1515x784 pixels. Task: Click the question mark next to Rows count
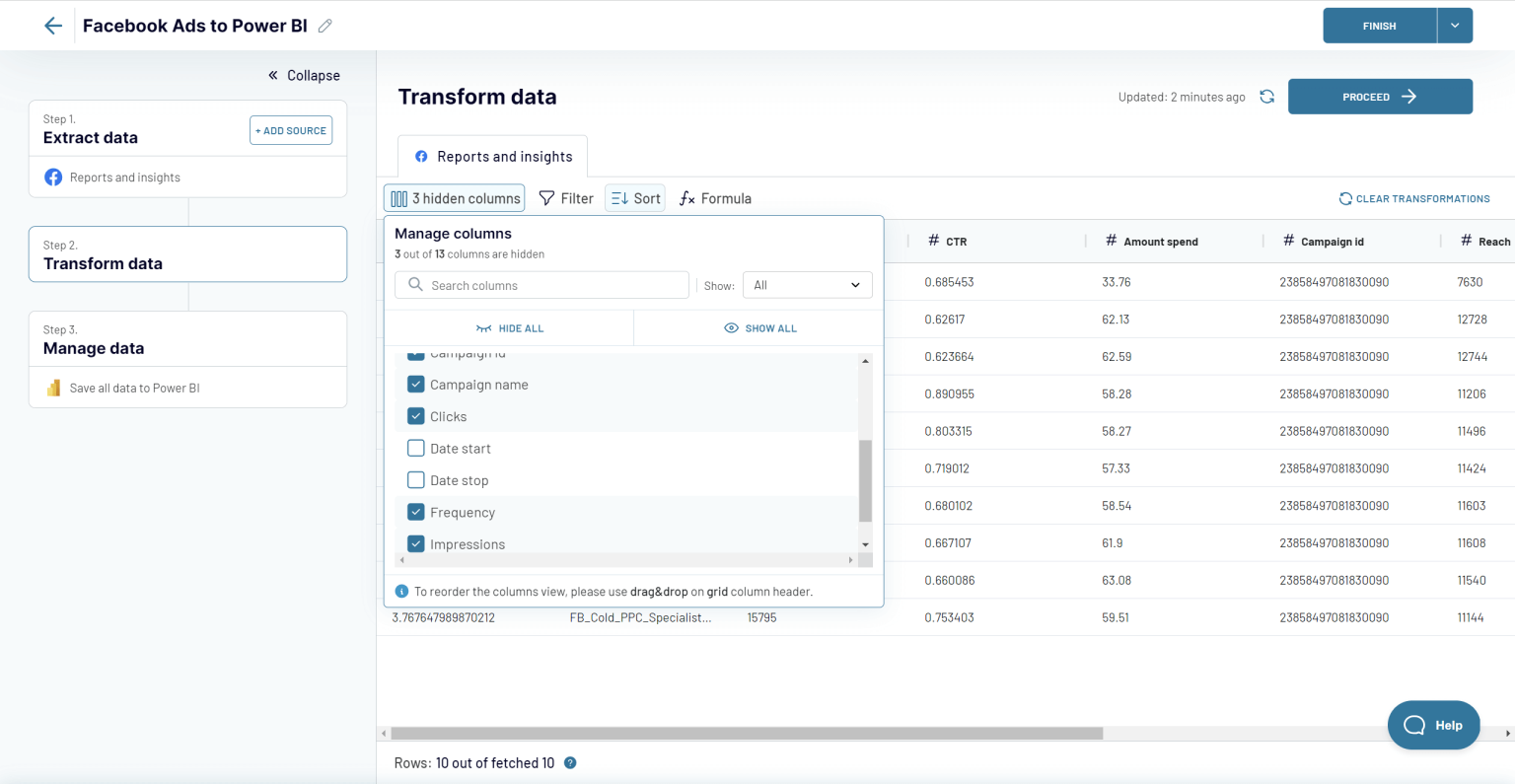[570, 762]
